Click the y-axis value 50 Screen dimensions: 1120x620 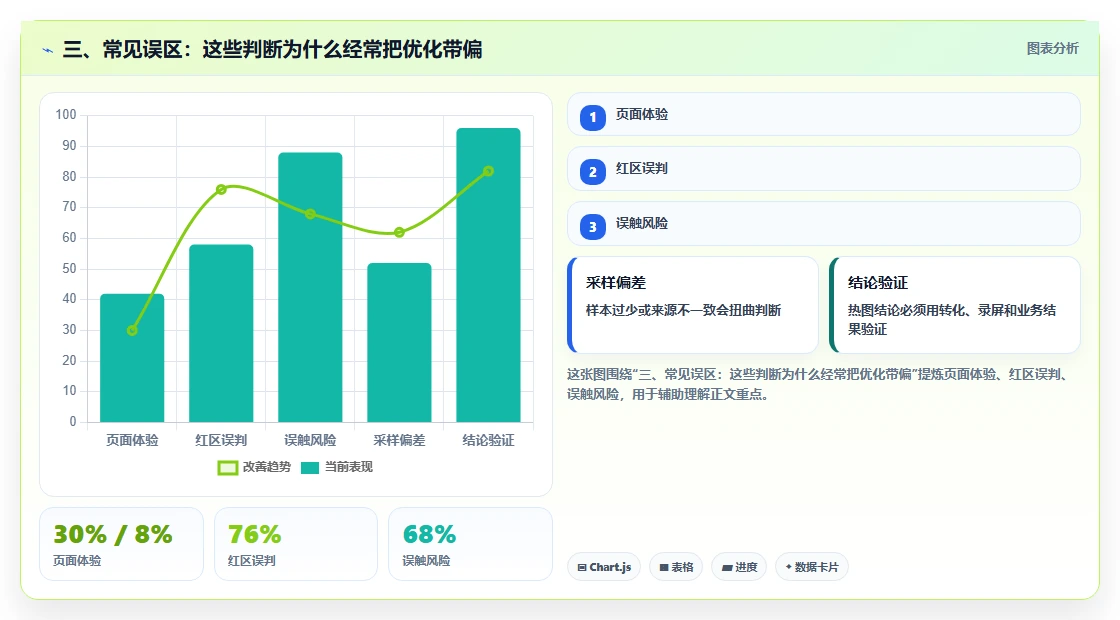click(x=69, y=269)
